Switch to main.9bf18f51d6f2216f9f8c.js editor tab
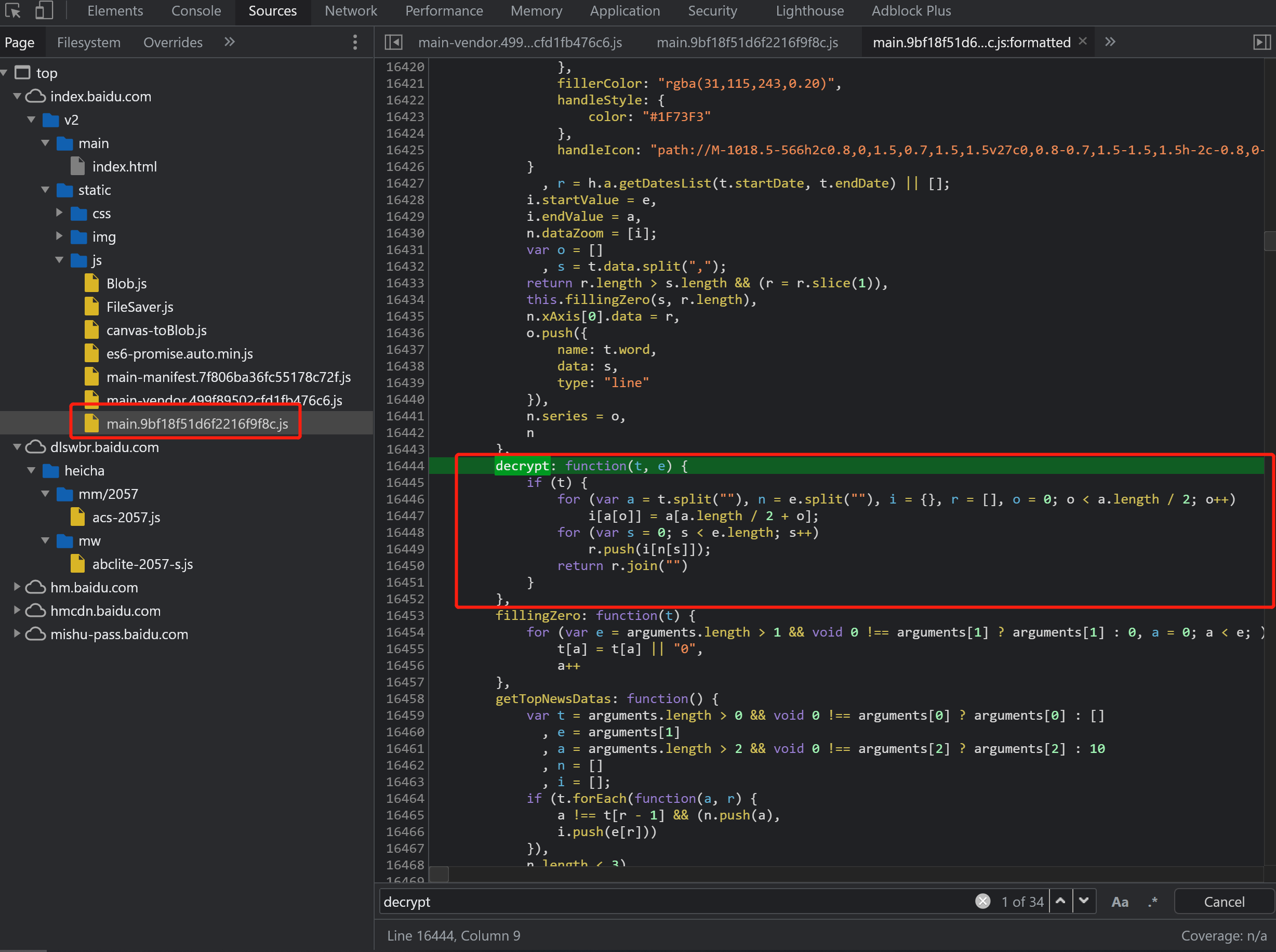The image size is (1276, 952). [x=747, y=42]
